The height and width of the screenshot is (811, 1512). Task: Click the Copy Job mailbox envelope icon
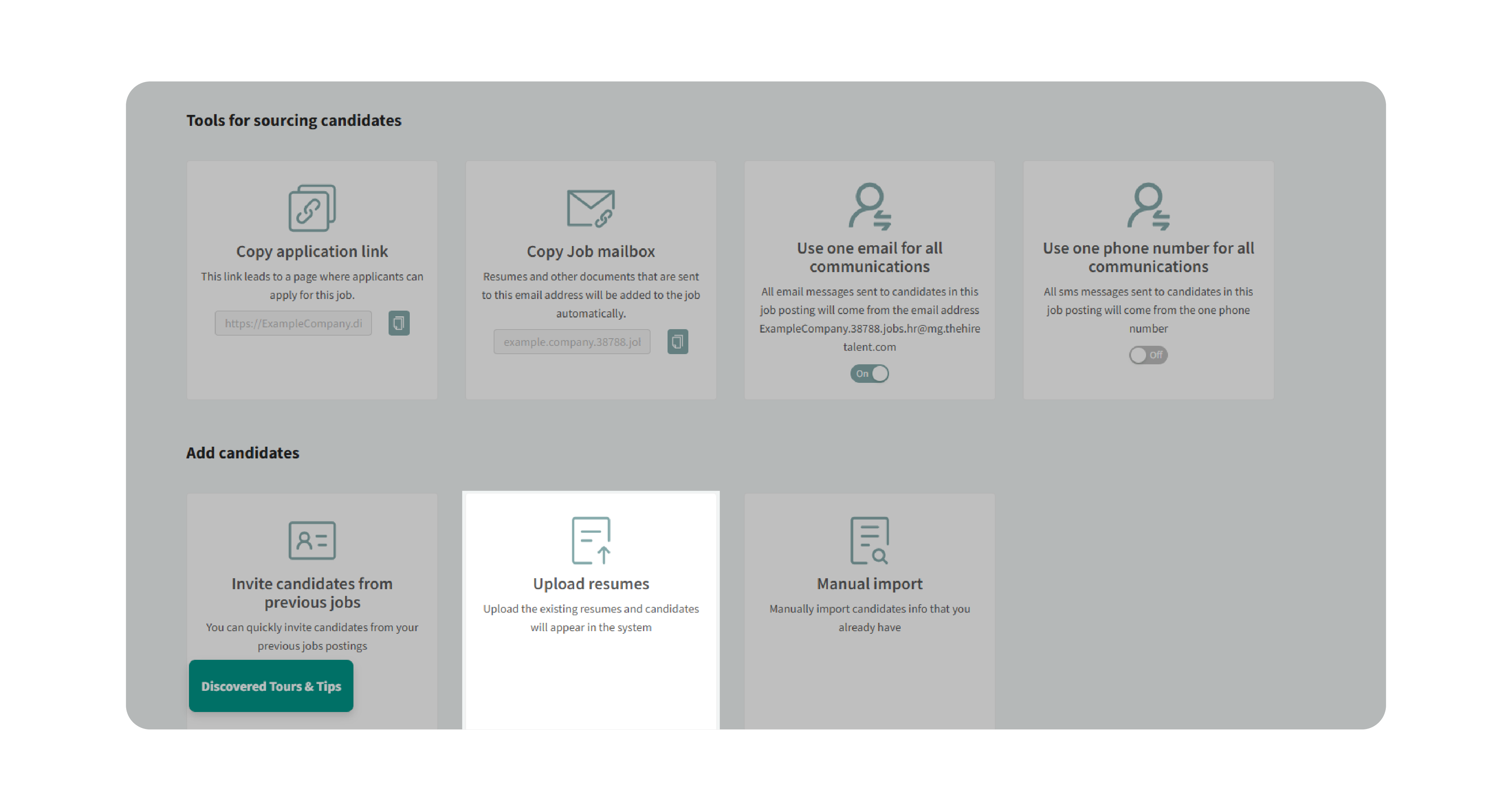coord(590,208)
